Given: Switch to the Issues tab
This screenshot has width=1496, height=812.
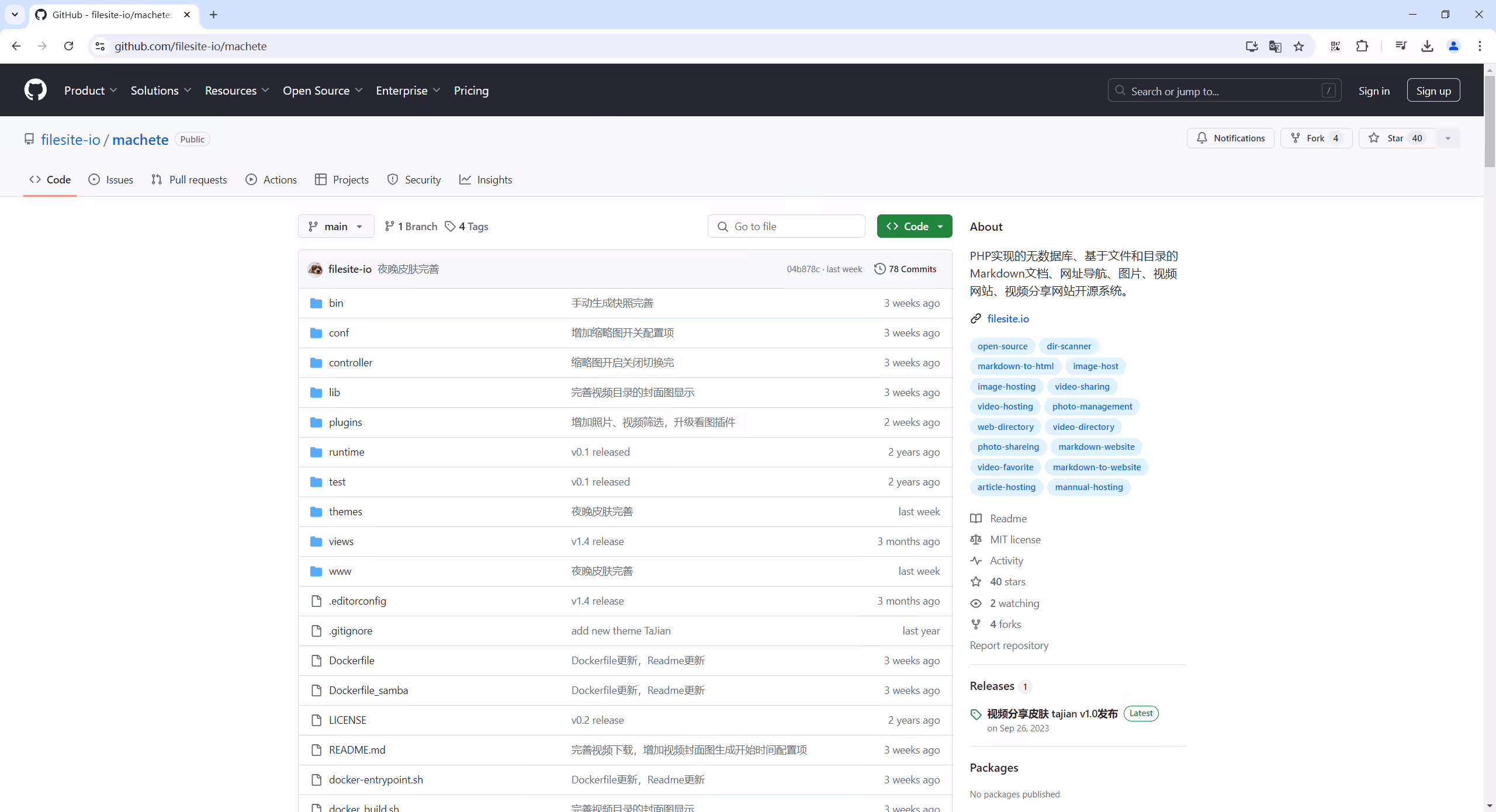Looking at the screenshot, I should click(x=110, y=179).
